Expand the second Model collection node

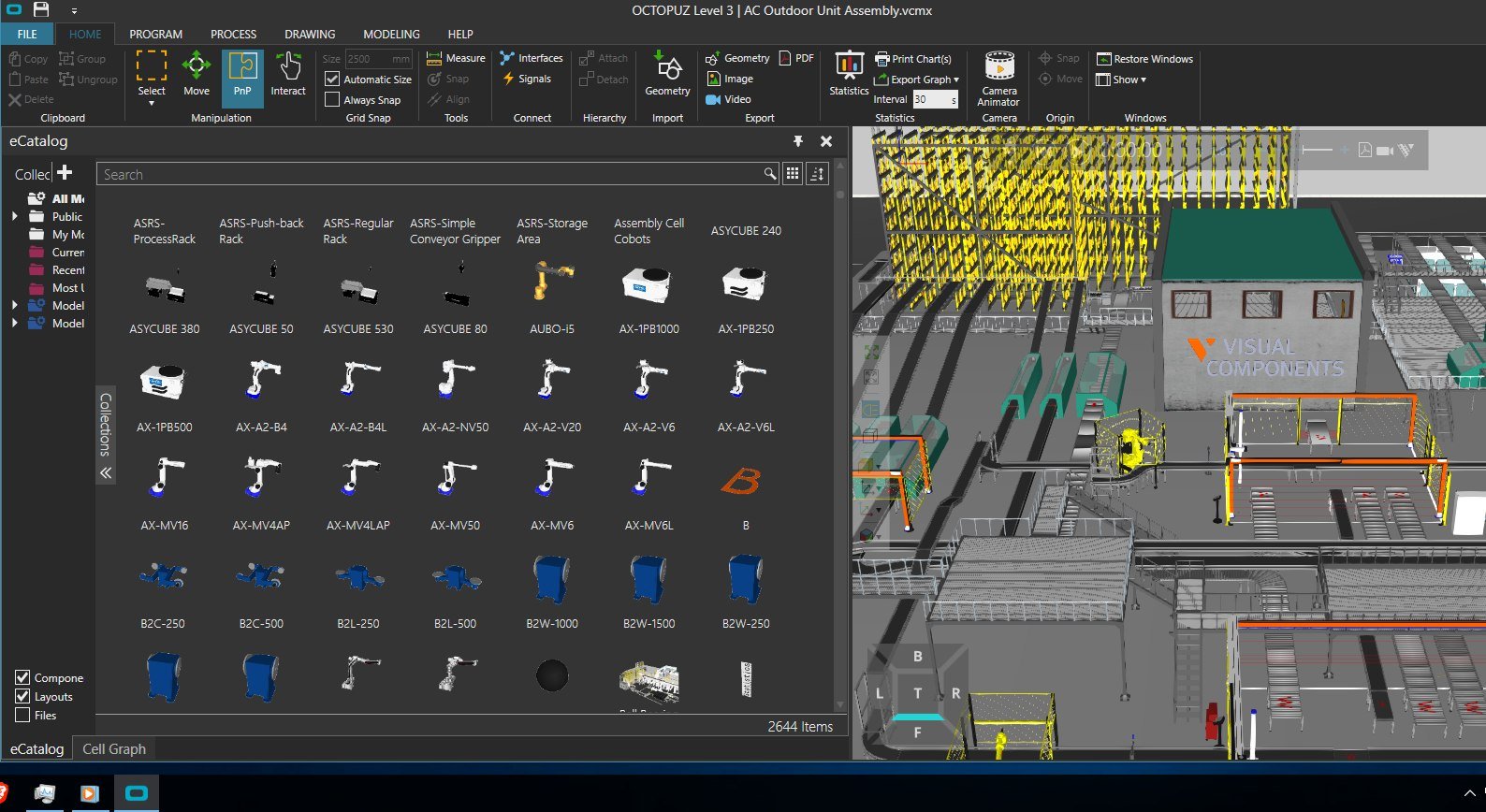14,323
